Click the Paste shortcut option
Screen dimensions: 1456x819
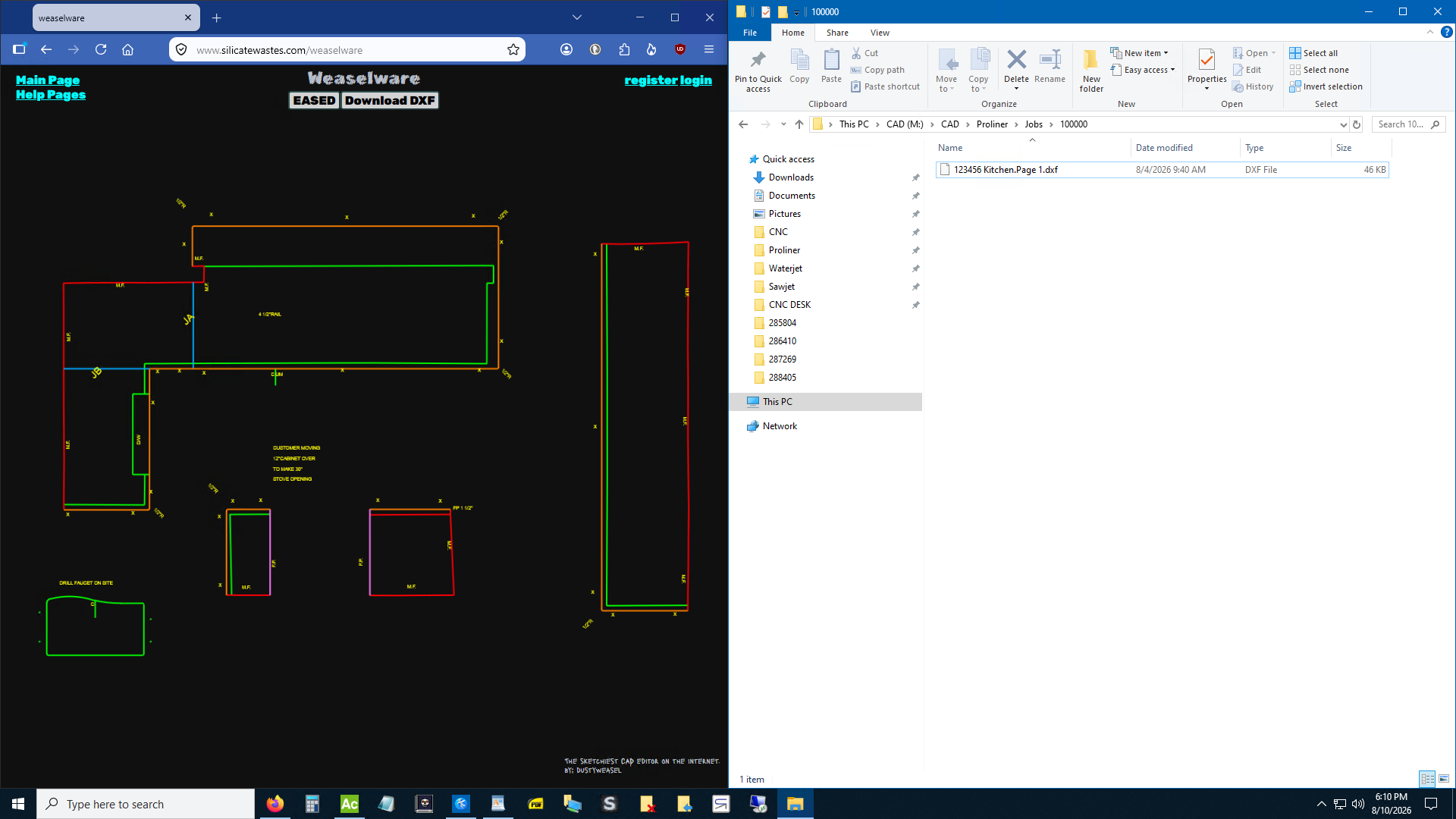coord(885,86)
